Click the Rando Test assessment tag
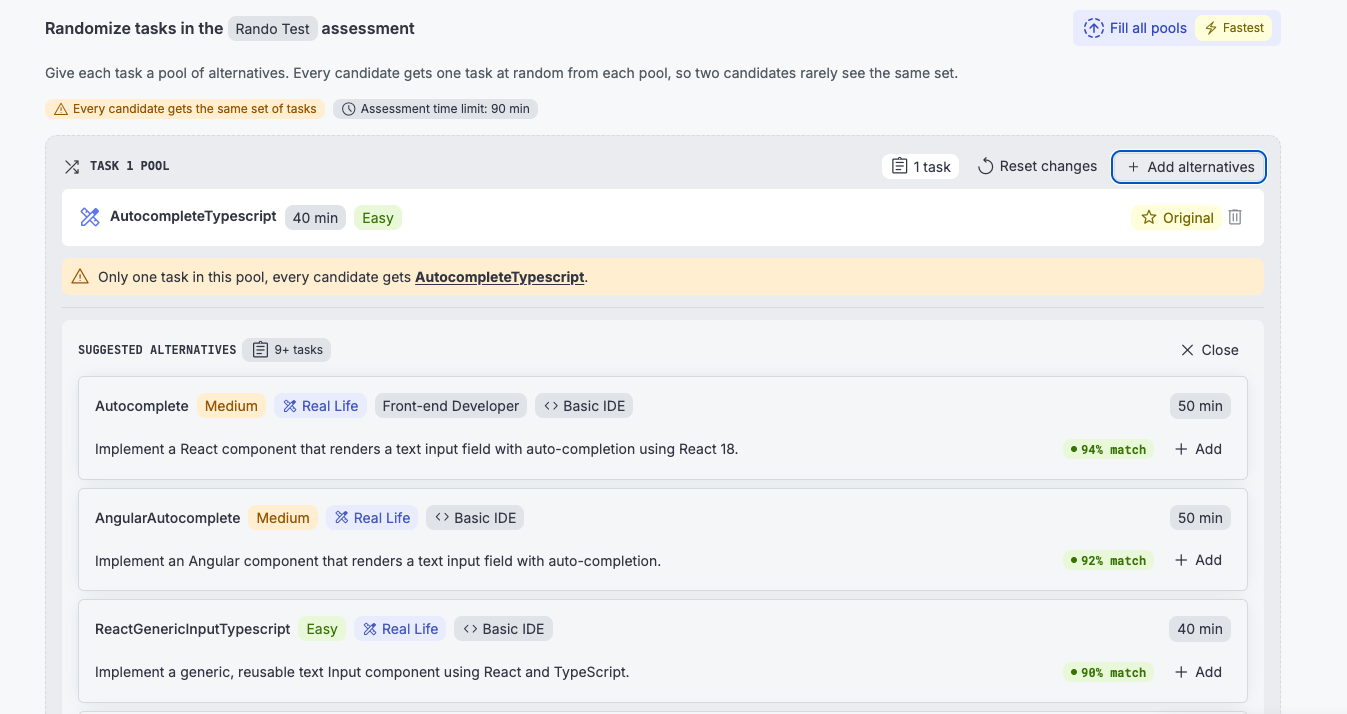1347x714 pixels. [273, 29]
